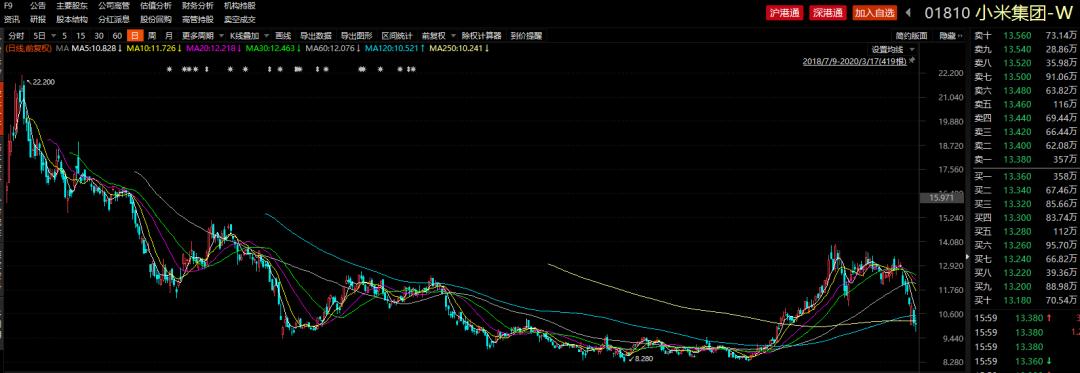
Task: Click the stock title 01810 小米集团-W
Action: click(x=998, y=12)
